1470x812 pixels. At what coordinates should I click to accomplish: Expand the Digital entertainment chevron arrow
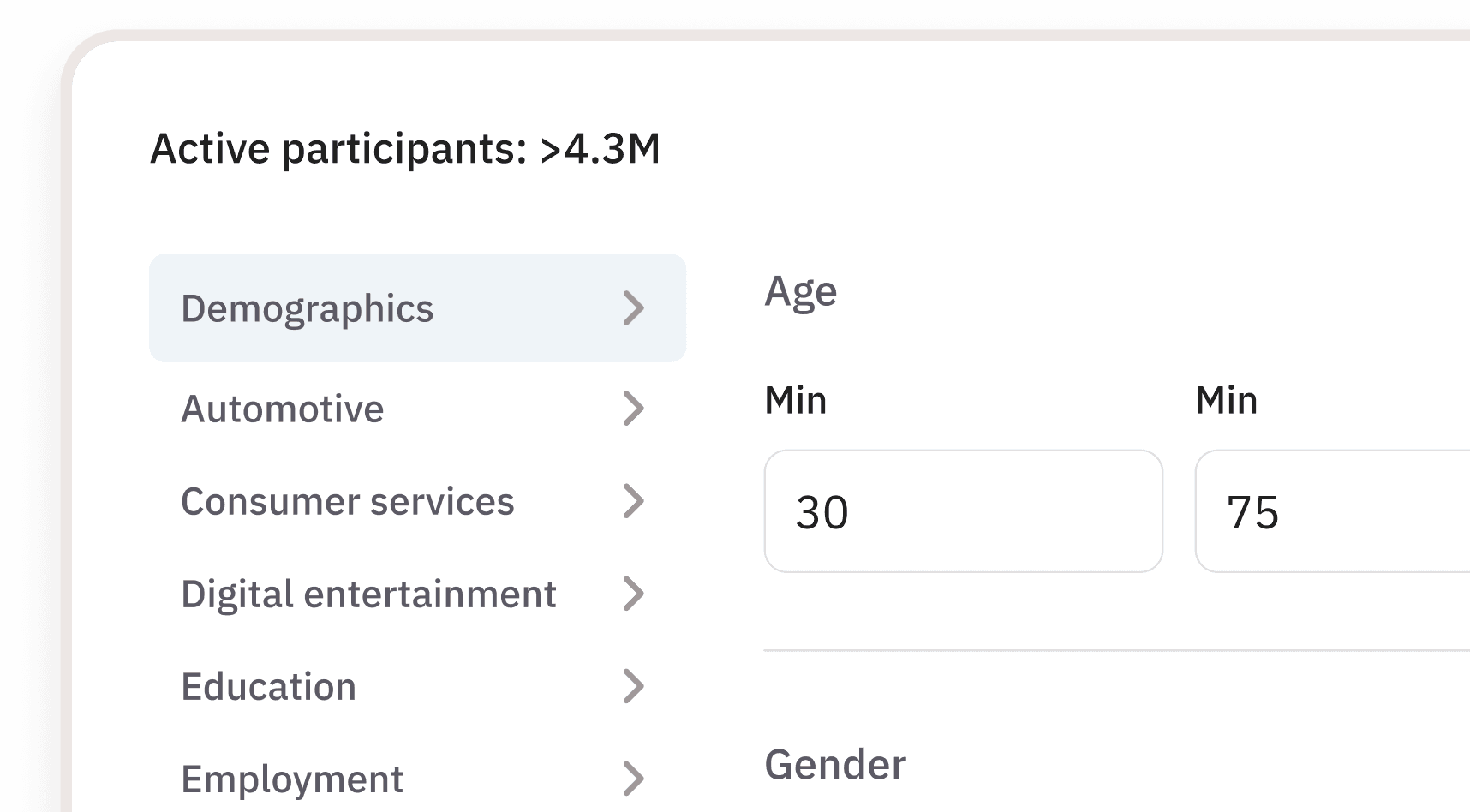[x=633, y=594]
